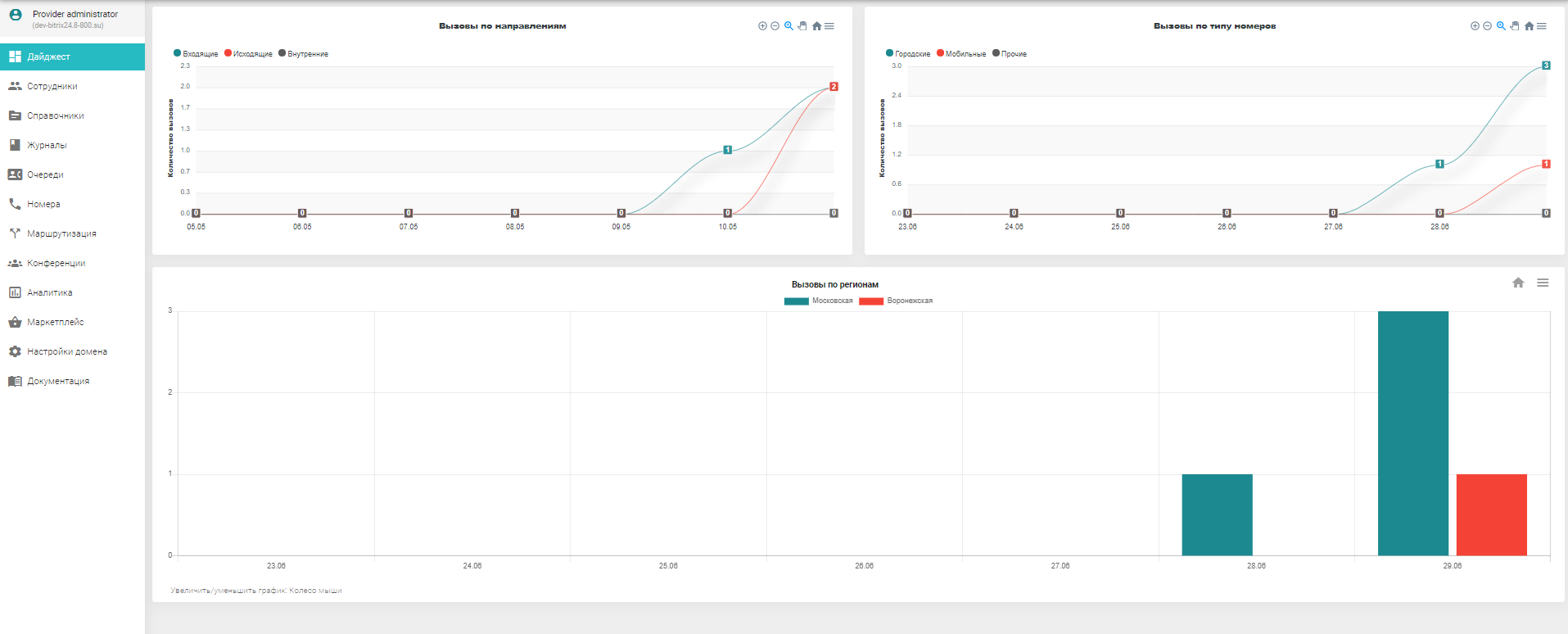Click the tall teal Московская bar for 29.06
The image size is (1568, 634).
[1413, 433]
